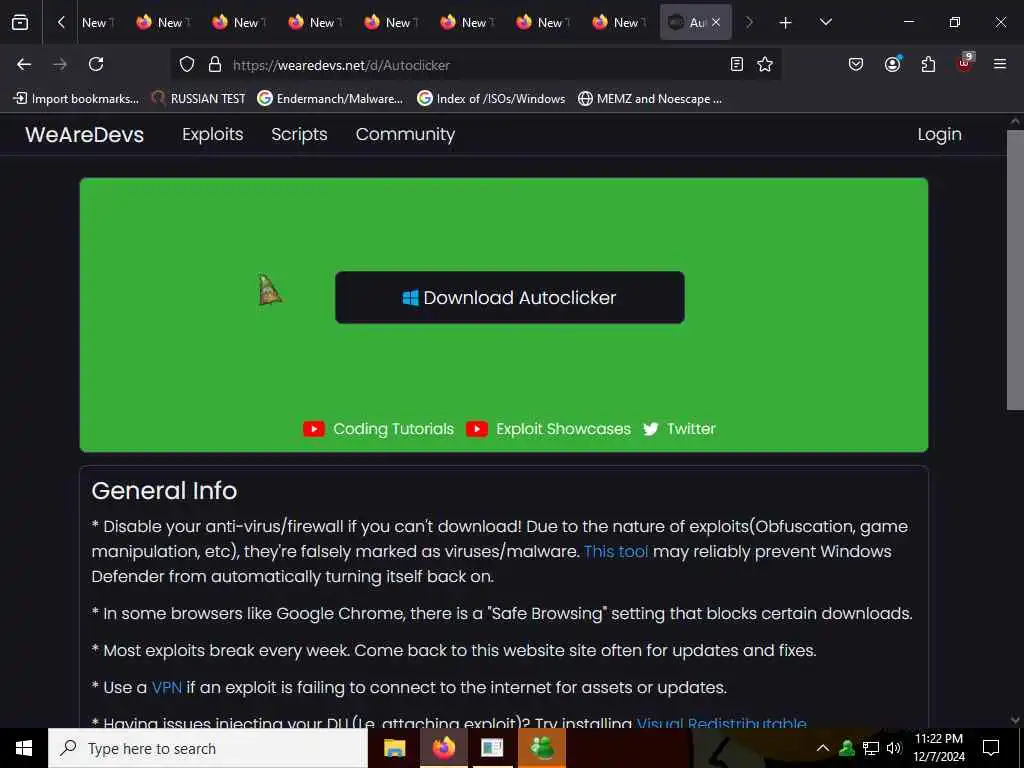Open Exploit Showcases YouTube link
The image size is (1024, 768).
548,429
